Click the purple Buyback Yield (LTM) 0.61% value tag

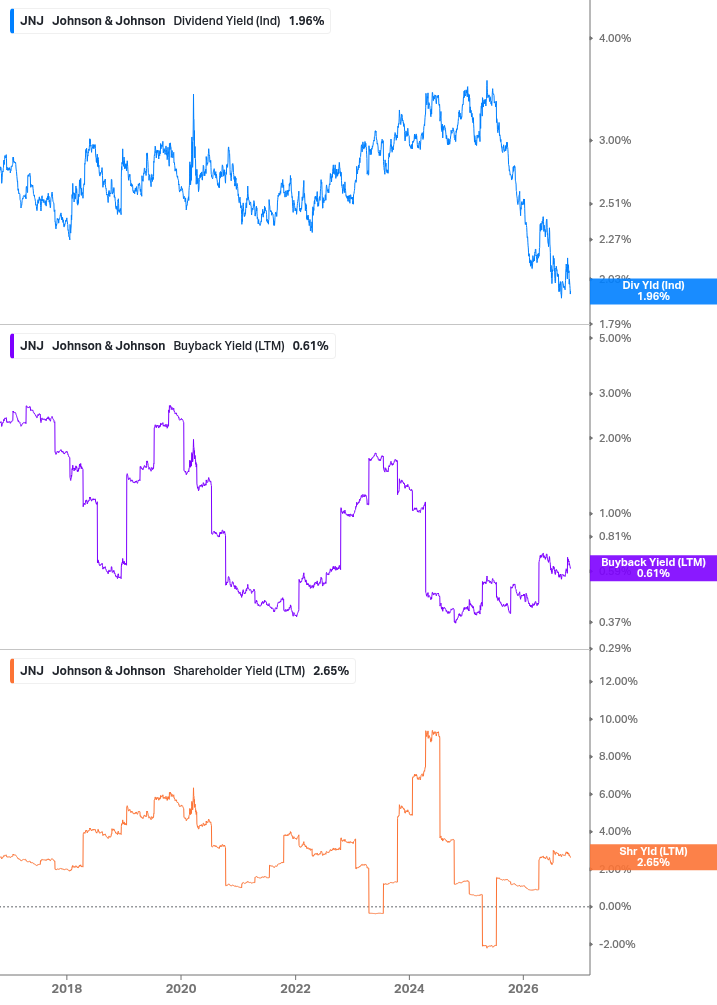click(653, 568)
